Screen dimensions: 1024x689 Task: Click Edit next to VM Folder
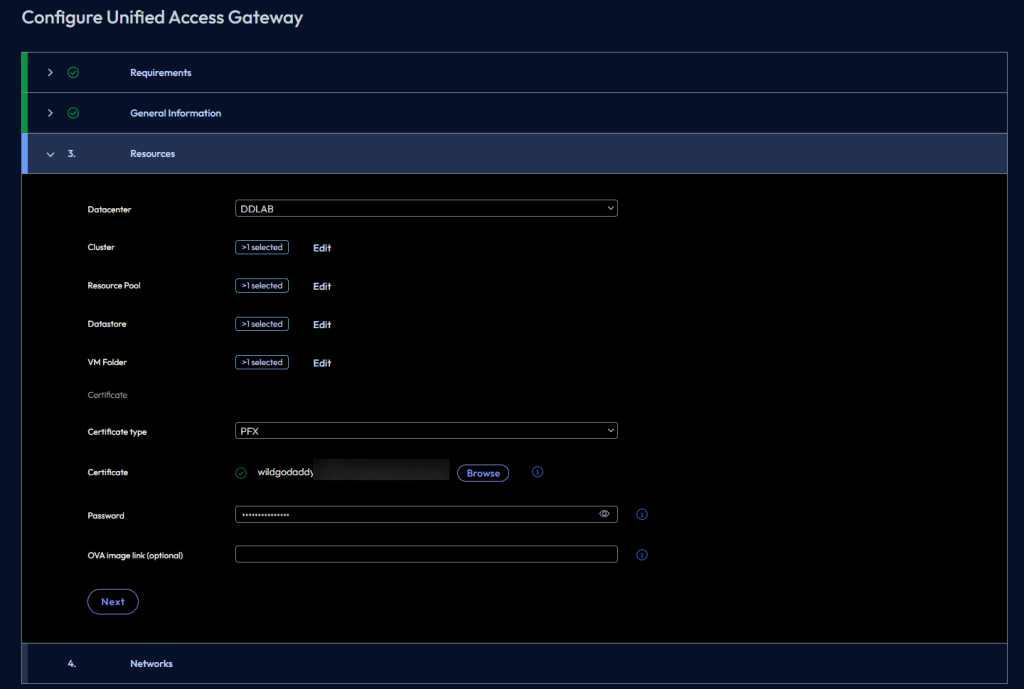click(322, 363)
